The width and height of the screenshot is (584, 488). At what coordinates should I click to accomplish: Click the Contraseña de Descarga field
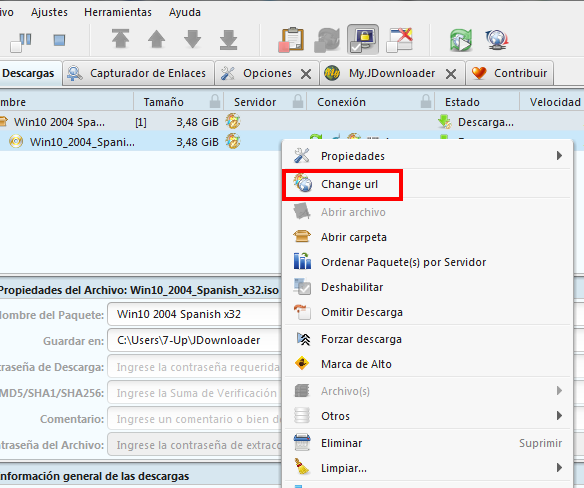coord(195,367)
